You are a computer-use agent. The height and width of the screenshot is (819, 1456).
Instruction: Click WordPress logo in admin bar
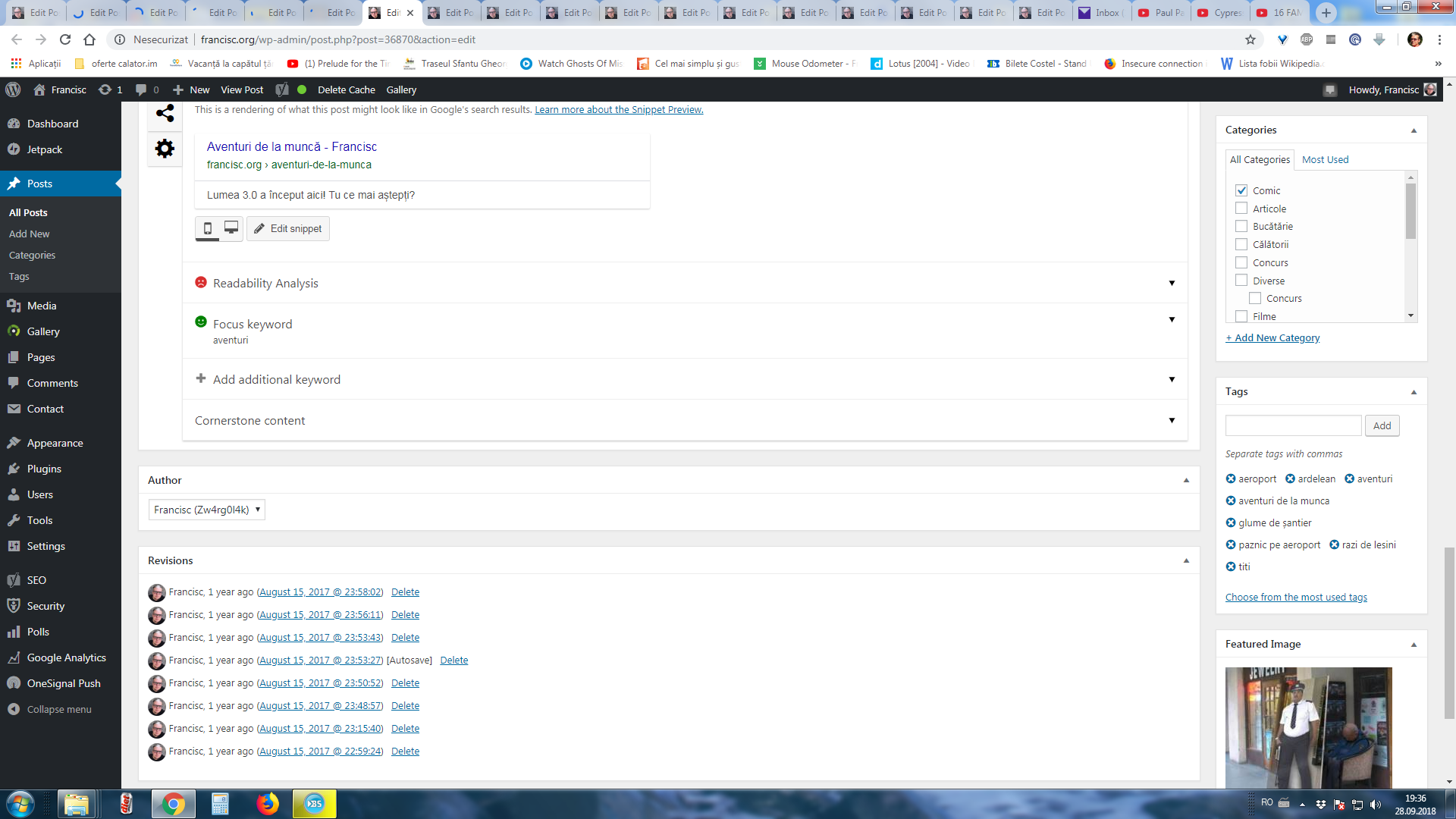(13, 89)
